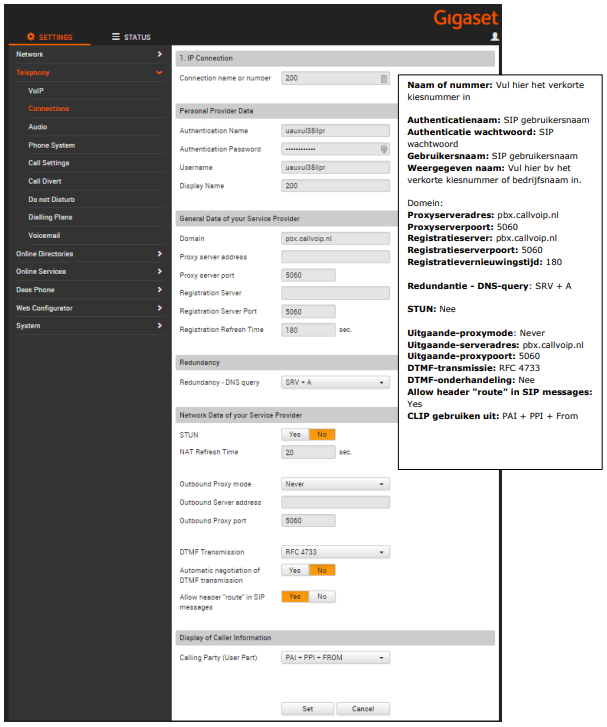Screen dimensions: 607x727
Task: Click the gear icon in the Settings tab
Action: (x=31, y=37)
